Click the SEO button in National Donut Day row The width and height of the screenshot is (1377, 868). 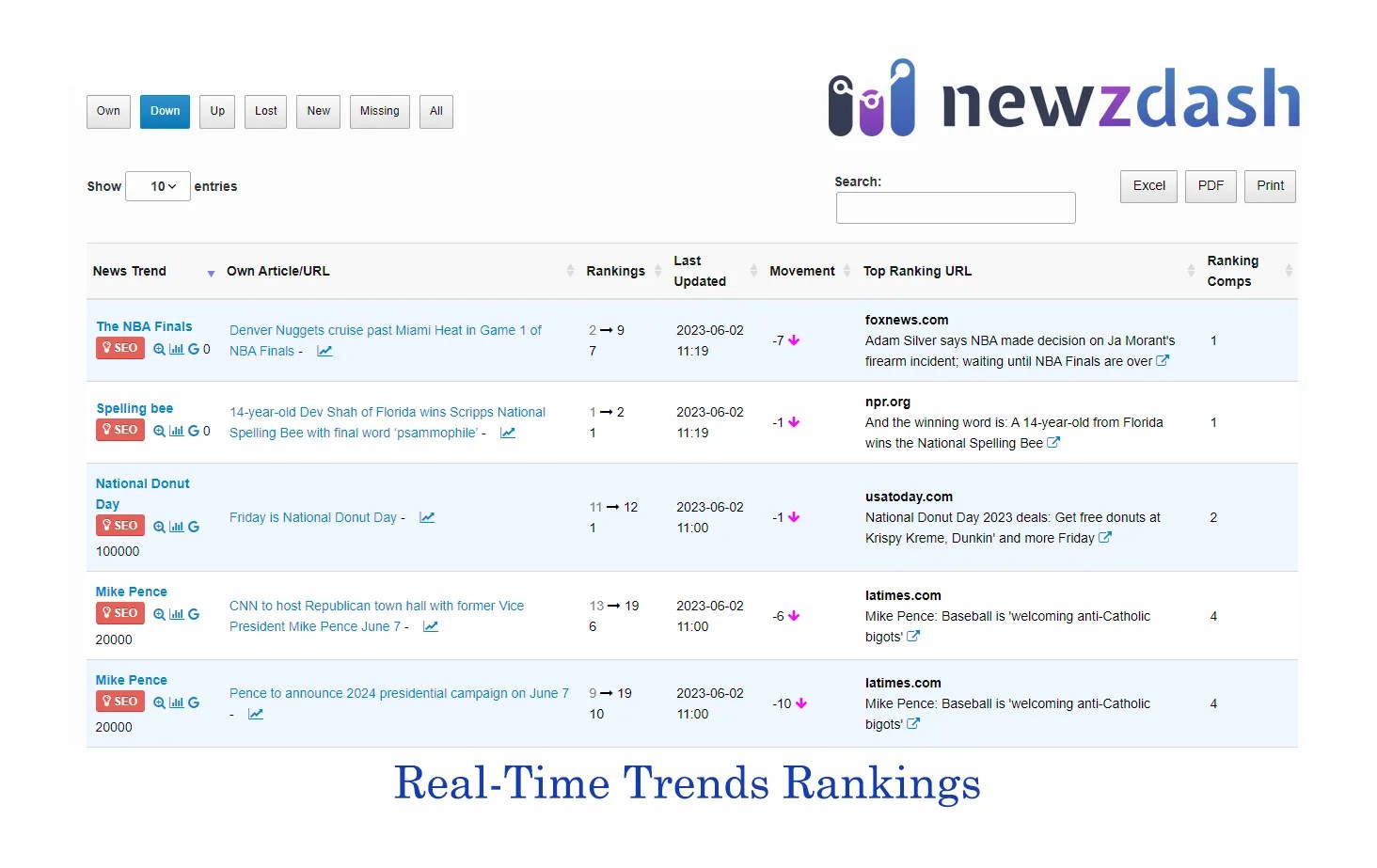(x=120, y=526)
